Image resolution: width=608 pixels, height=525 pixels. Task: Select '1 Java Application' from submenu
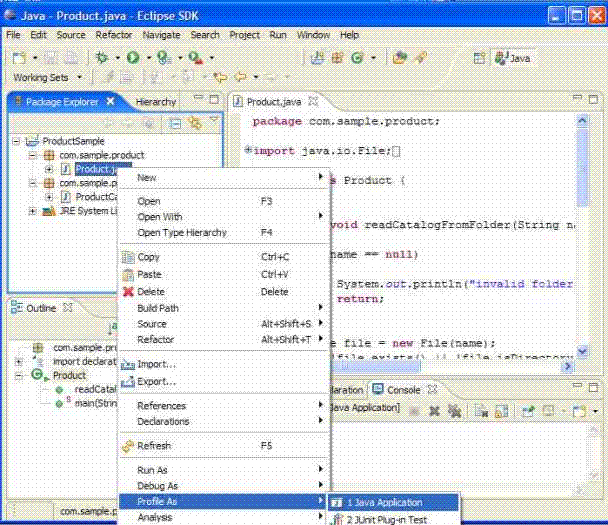[x=384, y=503]
